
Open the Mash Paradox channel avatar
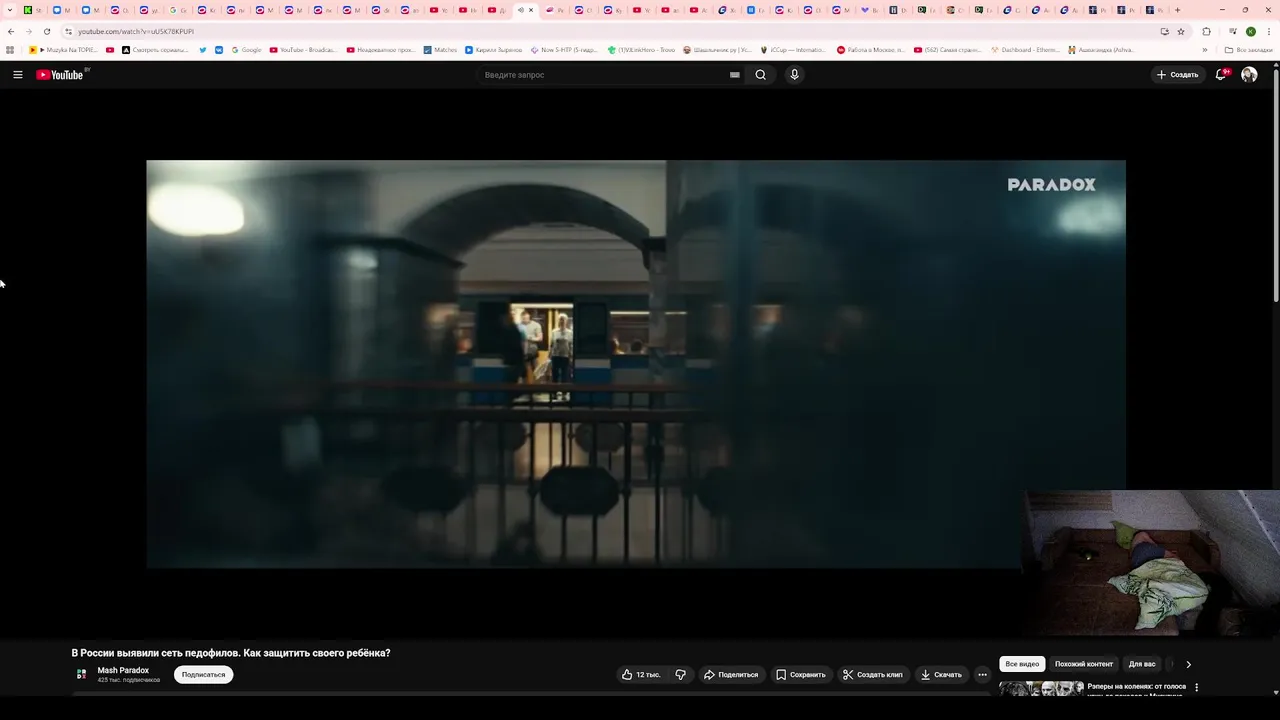coord(82,674)
